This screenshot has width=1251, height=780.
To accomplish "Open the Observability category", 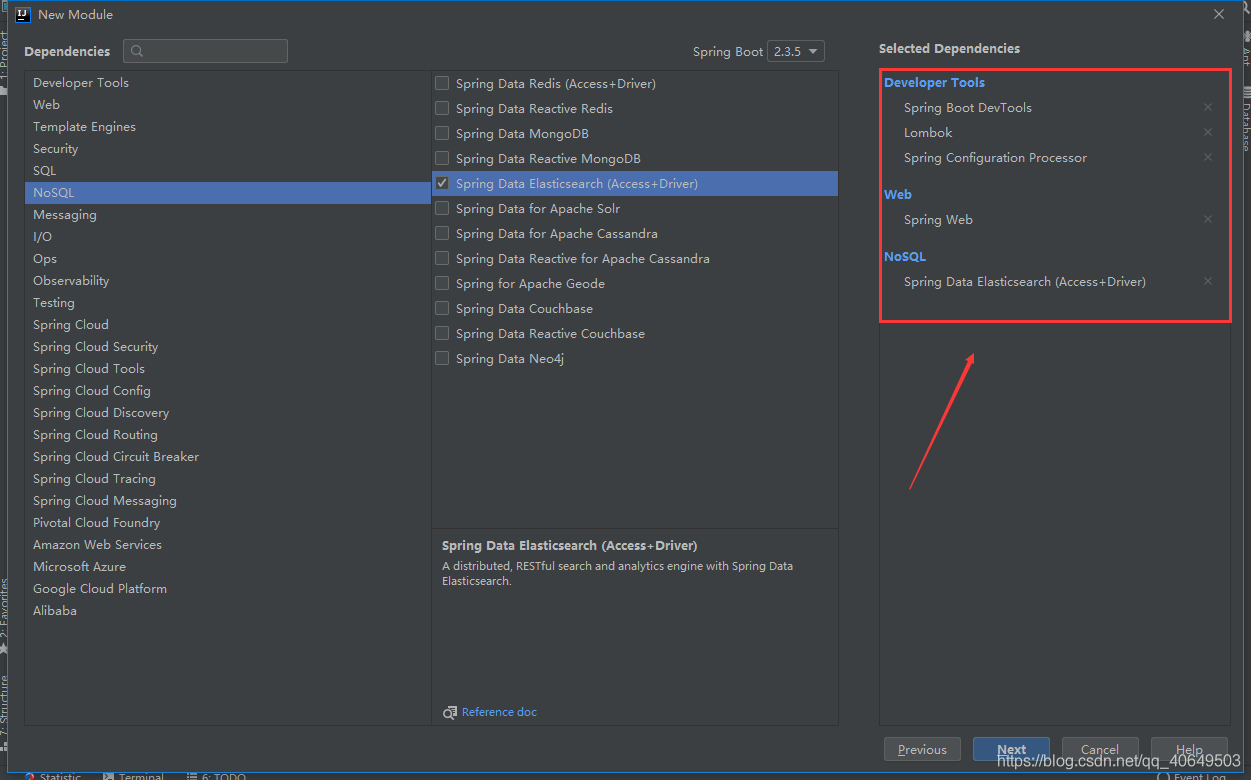I will 228,280.
